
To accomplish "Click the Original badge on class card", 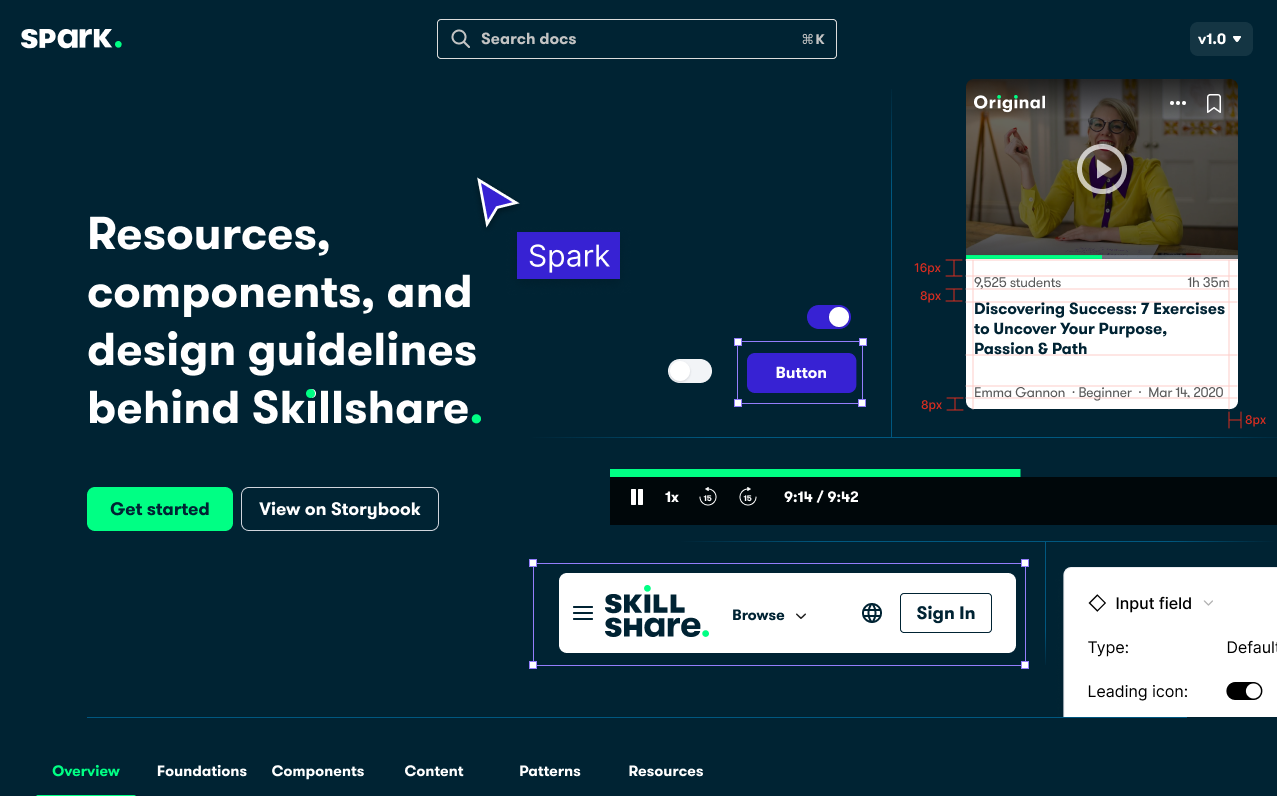I will (x=1010, y=102).
